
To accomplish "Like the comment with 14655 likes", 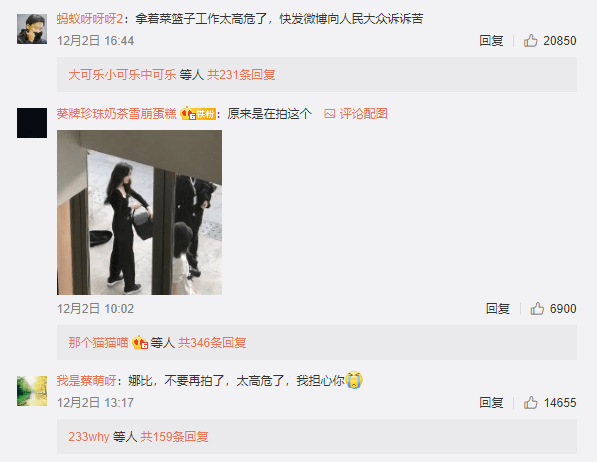I will click(x=531, y=403).
